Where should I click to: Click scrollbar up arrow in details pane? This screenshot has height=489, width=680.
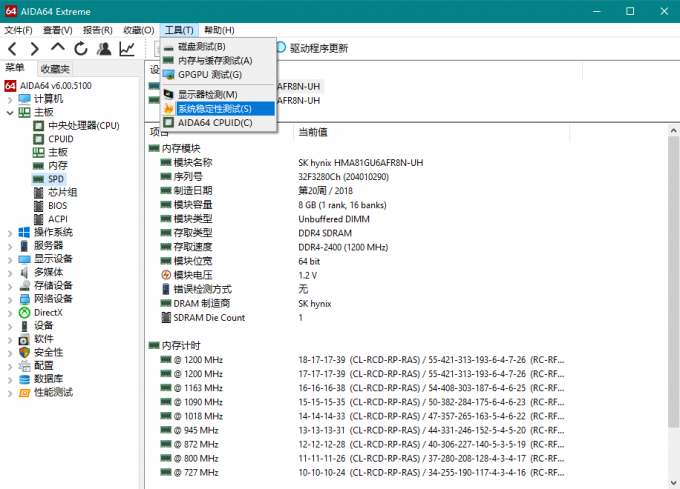[673, 130]
